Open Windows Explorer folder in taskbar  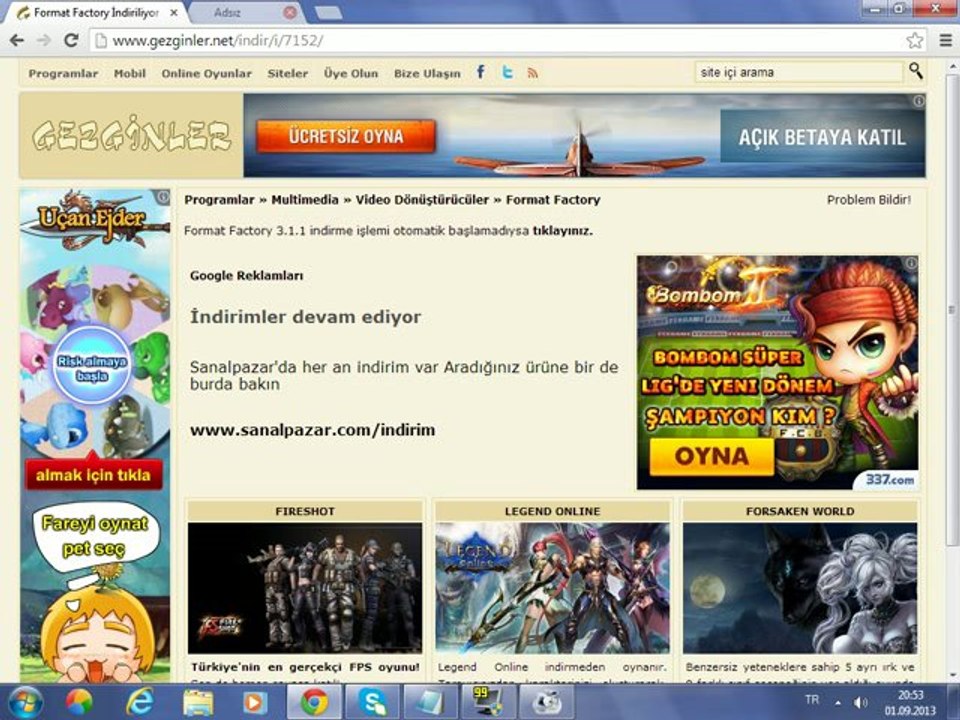tap(198, 702)
